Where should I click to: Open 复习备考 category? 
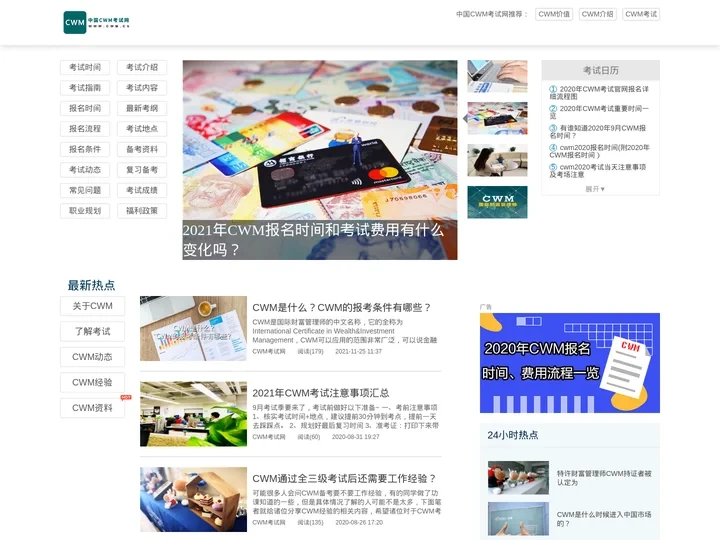point(142,170)
